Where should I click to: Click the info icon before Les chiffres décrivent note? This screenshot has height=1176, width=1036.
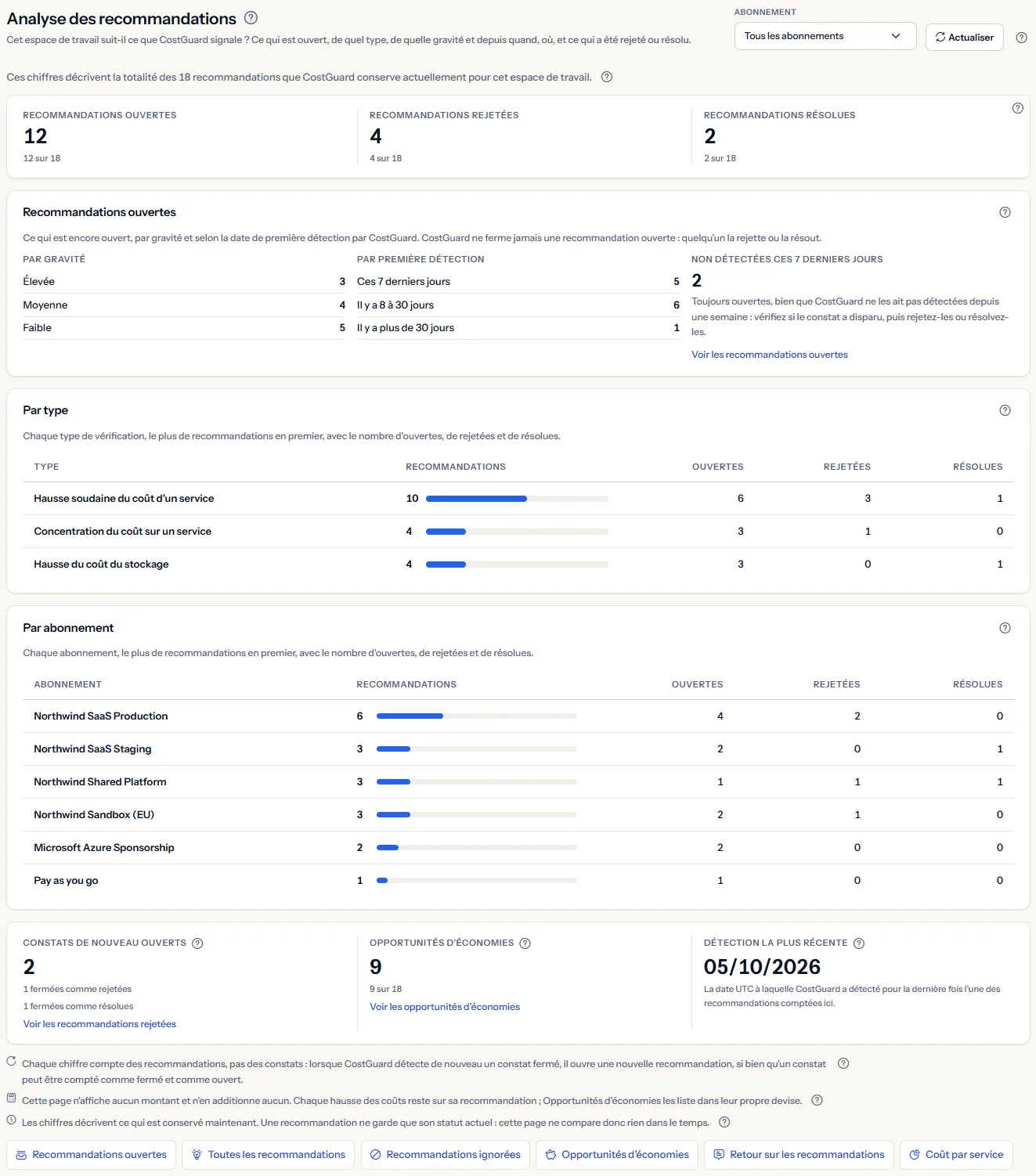(x=11, y=1120)
